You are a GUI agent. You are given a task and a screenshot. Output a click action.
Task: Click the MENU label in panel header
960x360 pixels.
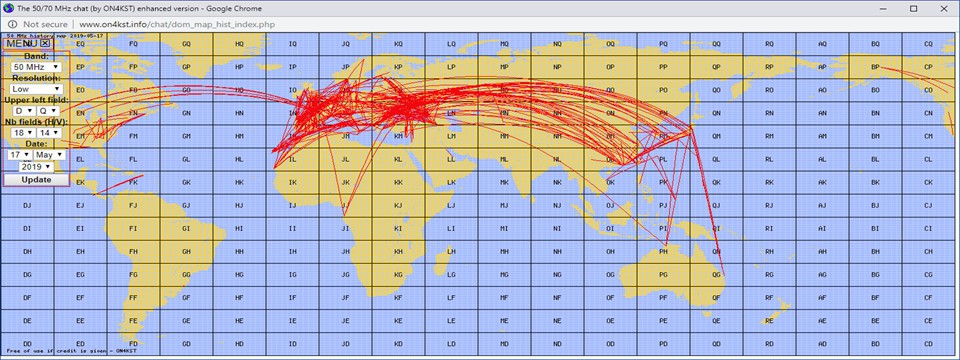(22, 43)
